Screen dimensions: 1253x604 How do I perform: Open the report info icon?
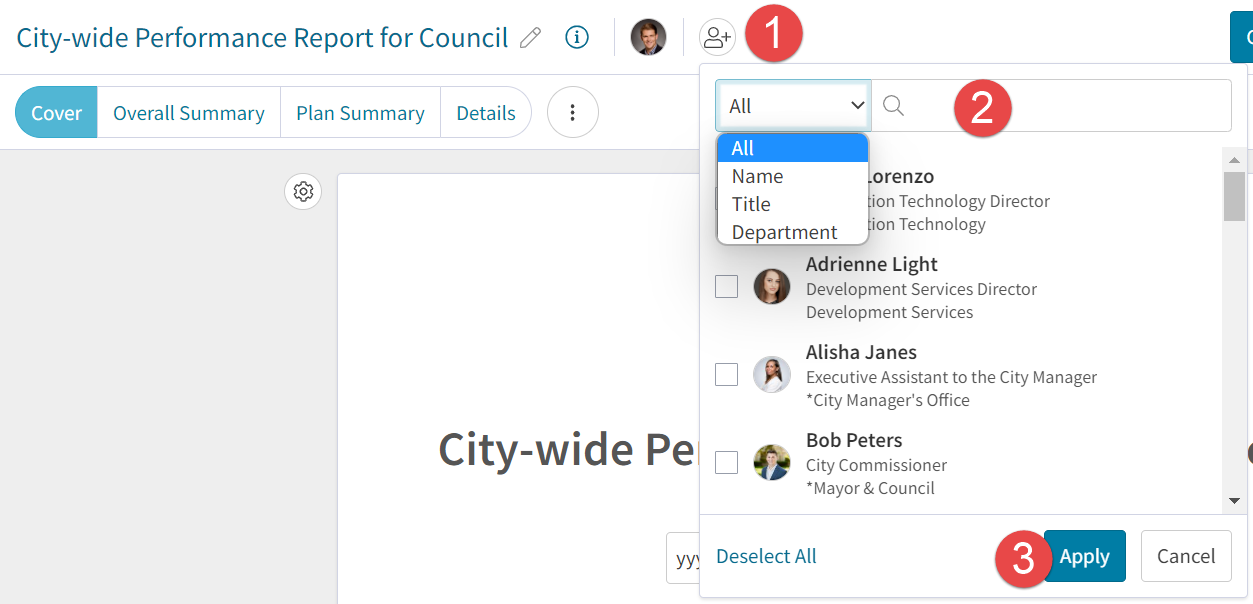577,37
